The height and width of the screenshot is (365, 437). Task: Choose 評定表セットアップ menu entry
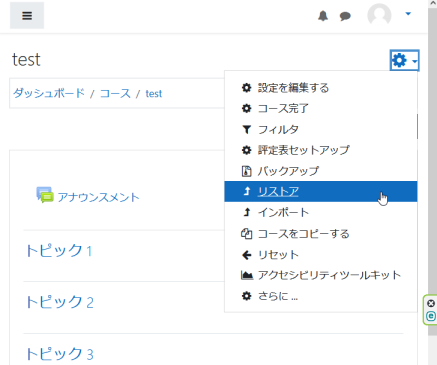pos(321,150)
